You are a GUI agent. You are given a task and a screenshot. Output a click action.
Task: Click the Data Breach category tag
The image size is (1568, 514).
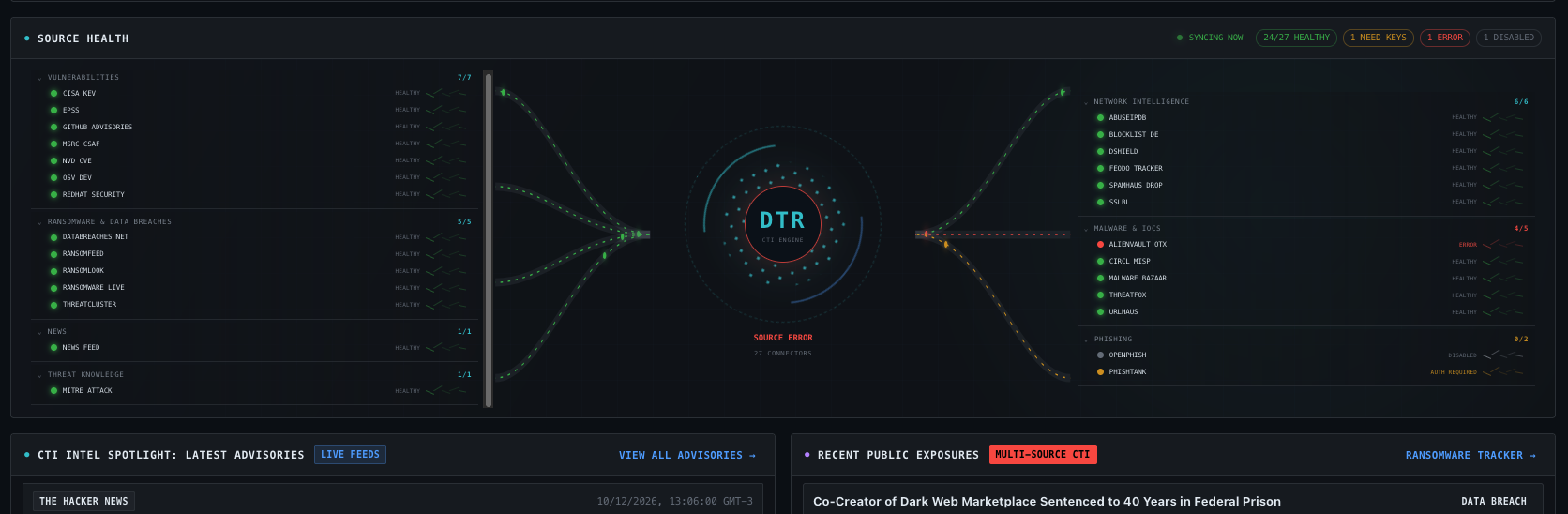pos(1494,502)
